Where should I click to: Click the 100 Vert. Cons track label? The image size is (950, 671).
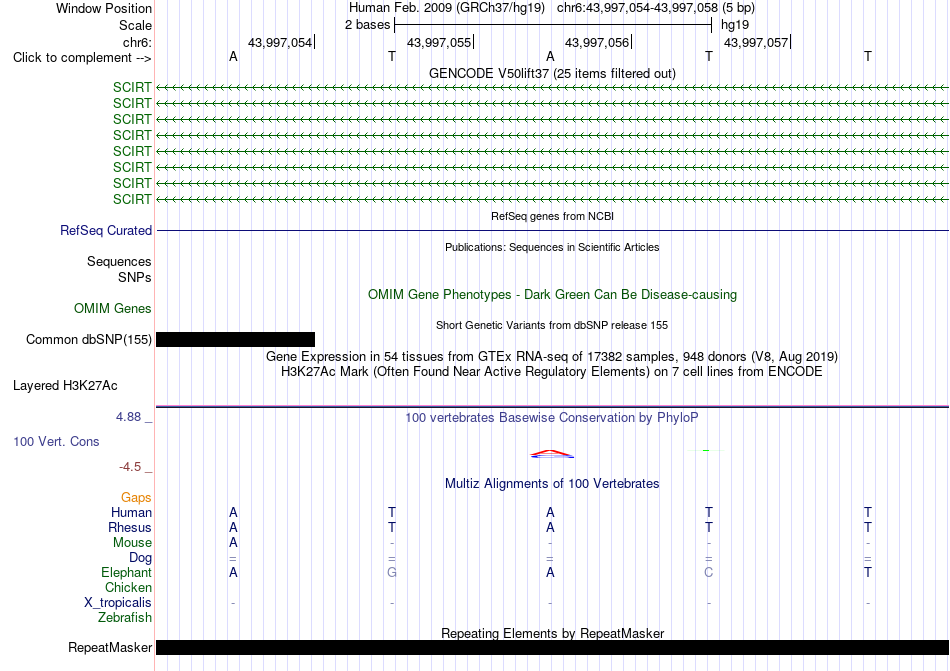click(56, 441)
